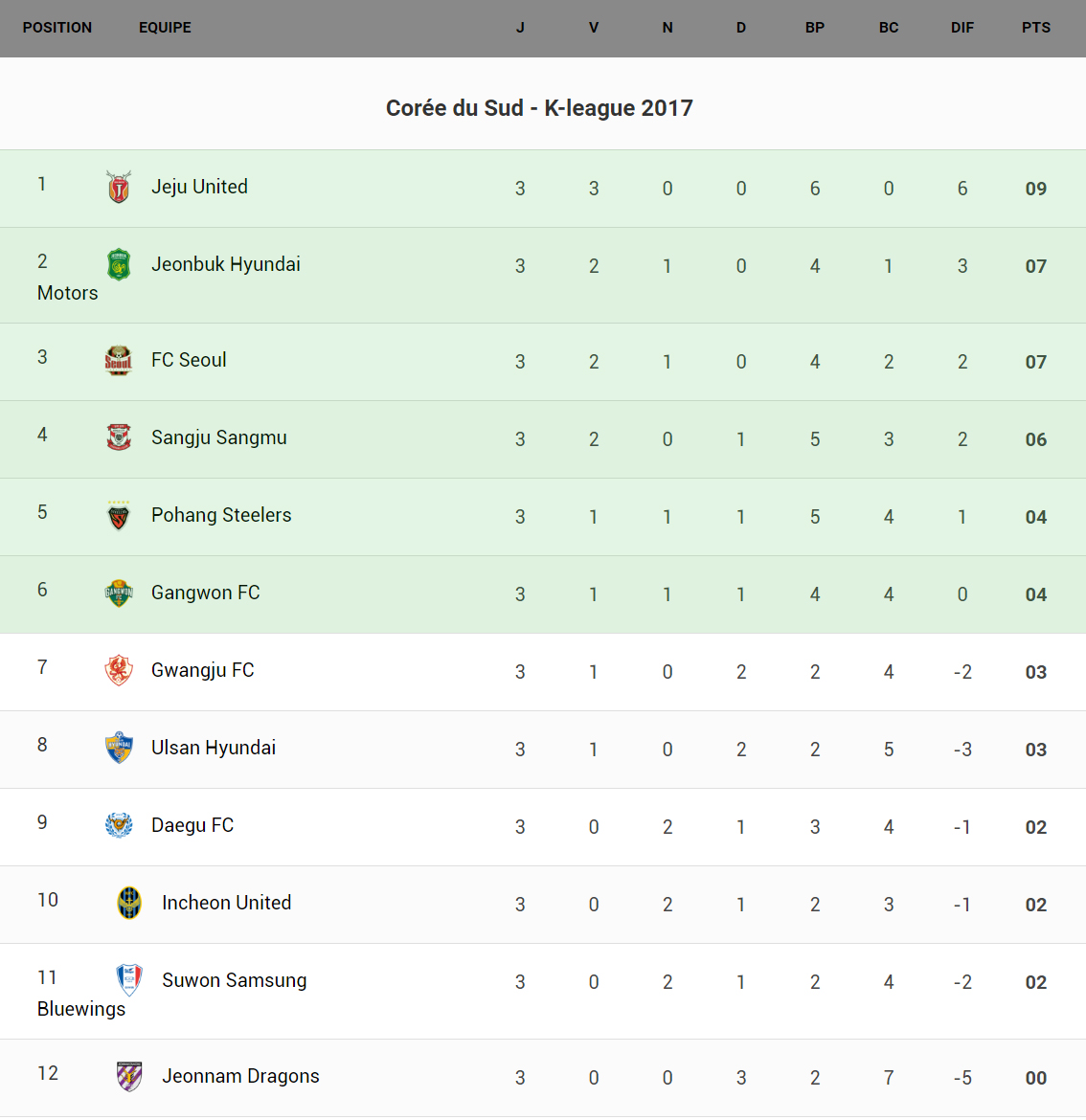Click the Sangju Sangmu team crest
The image size is (1086, 1120).
[x=119, y=438]
